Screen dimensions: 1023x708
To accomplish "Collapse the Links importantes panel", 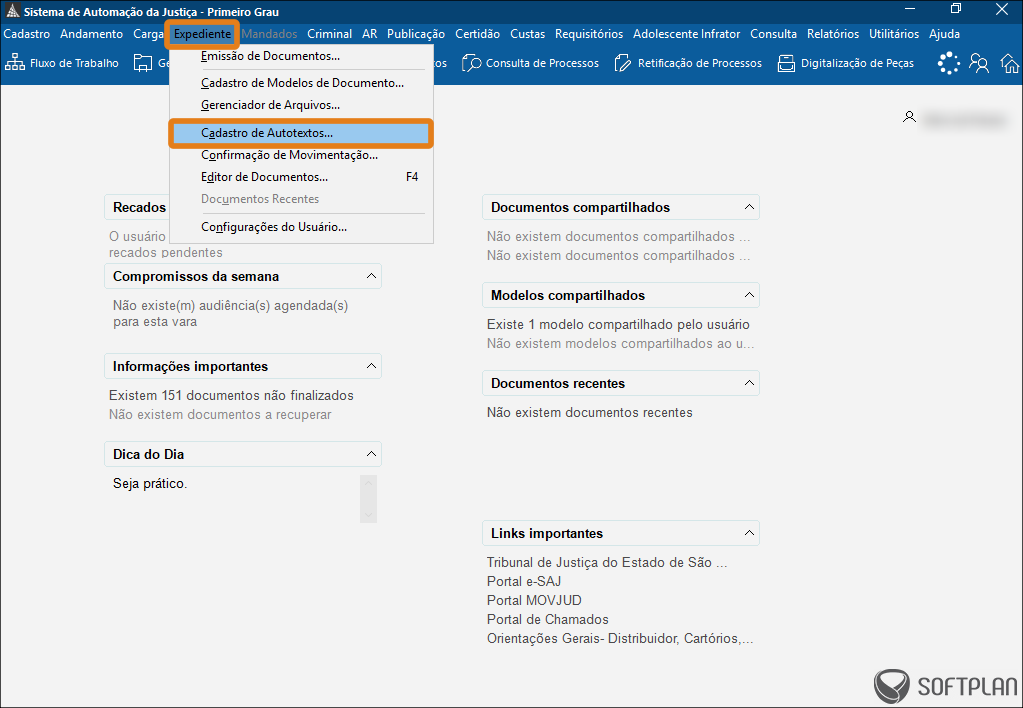I will coord(749,533).
